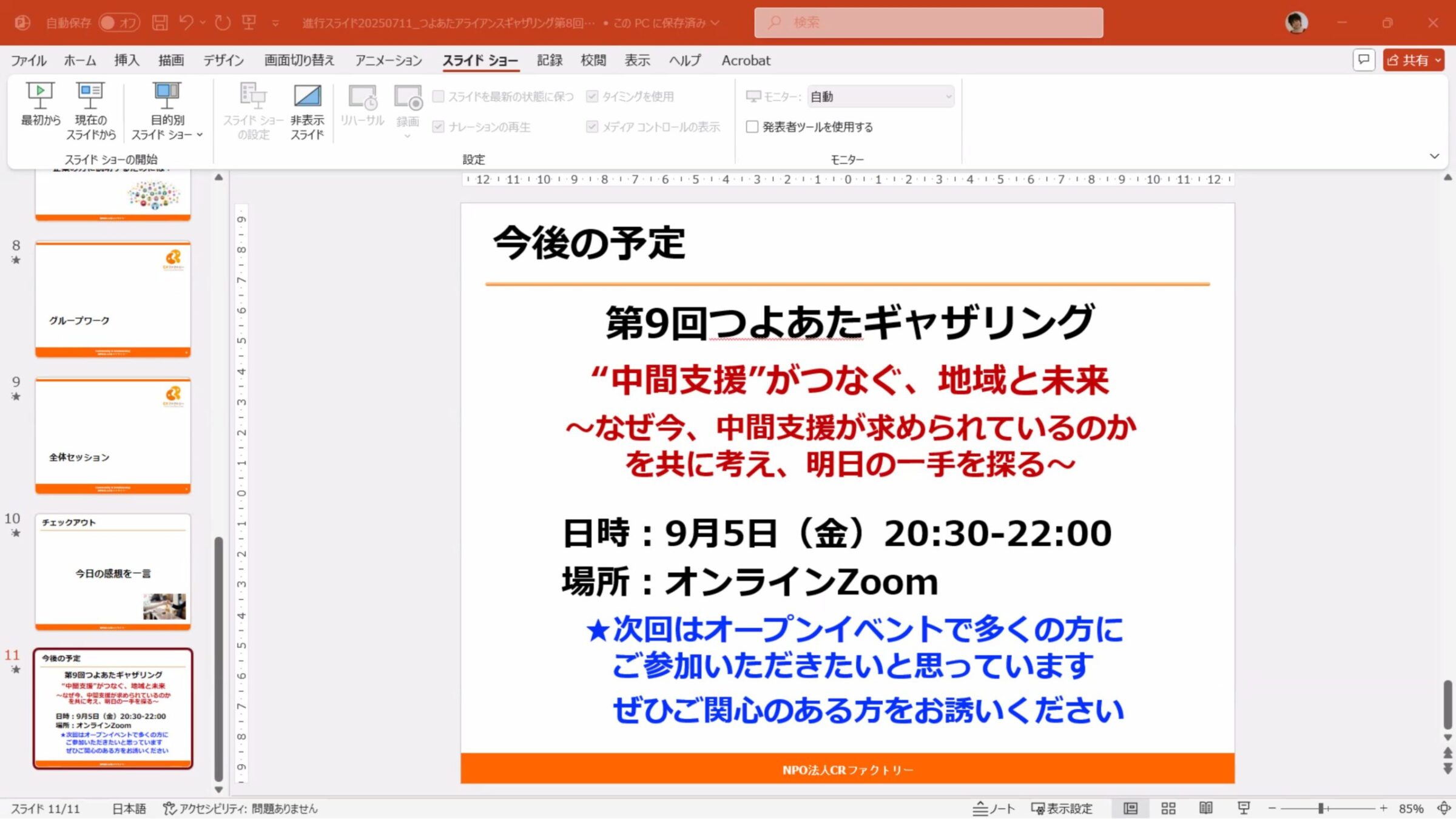Screen dimensions: 1456x819
Task: Select slide 8 thumbnail 'グループワーク'
Action: [x=113, y=299]
